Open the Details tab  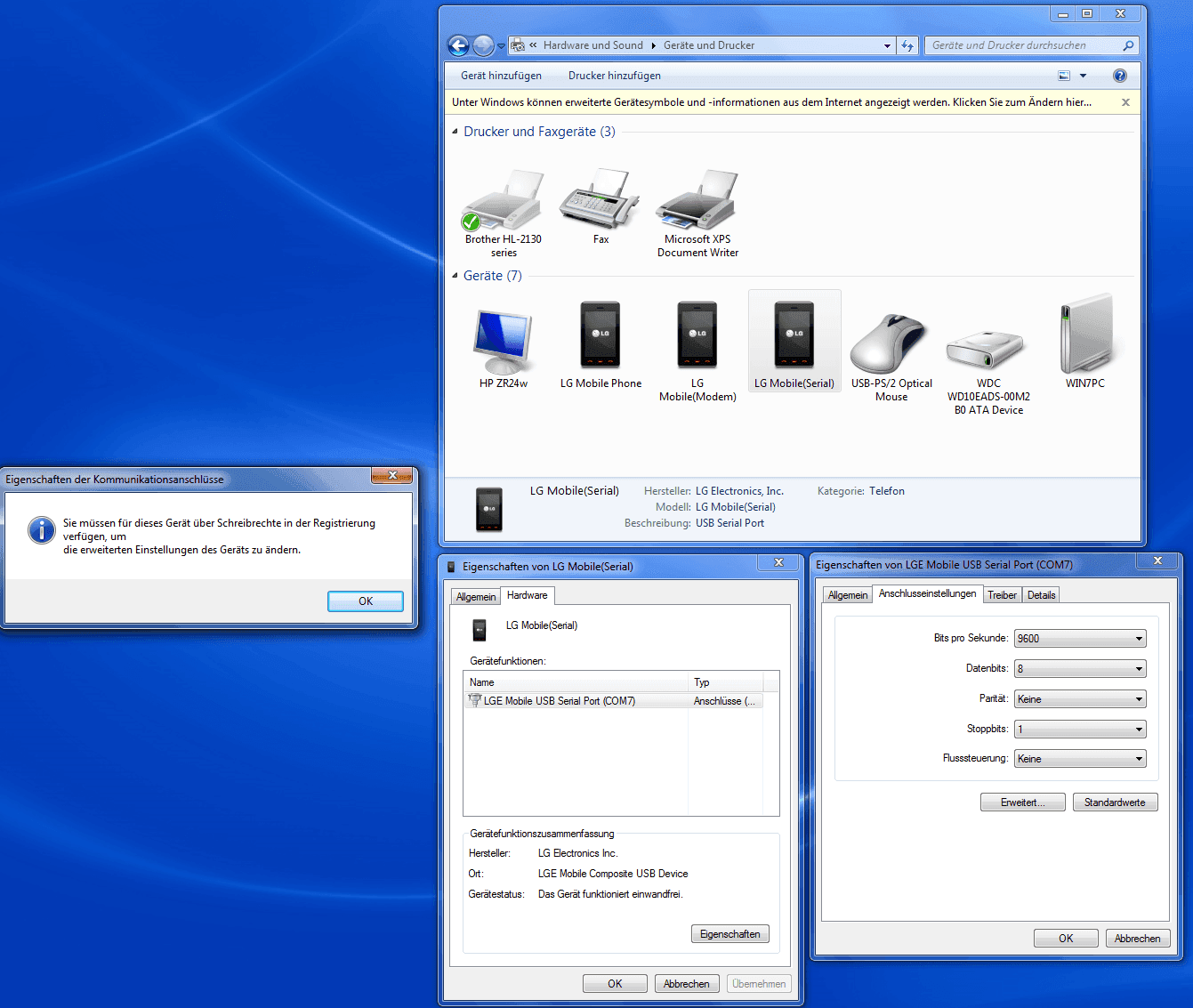1041,595
